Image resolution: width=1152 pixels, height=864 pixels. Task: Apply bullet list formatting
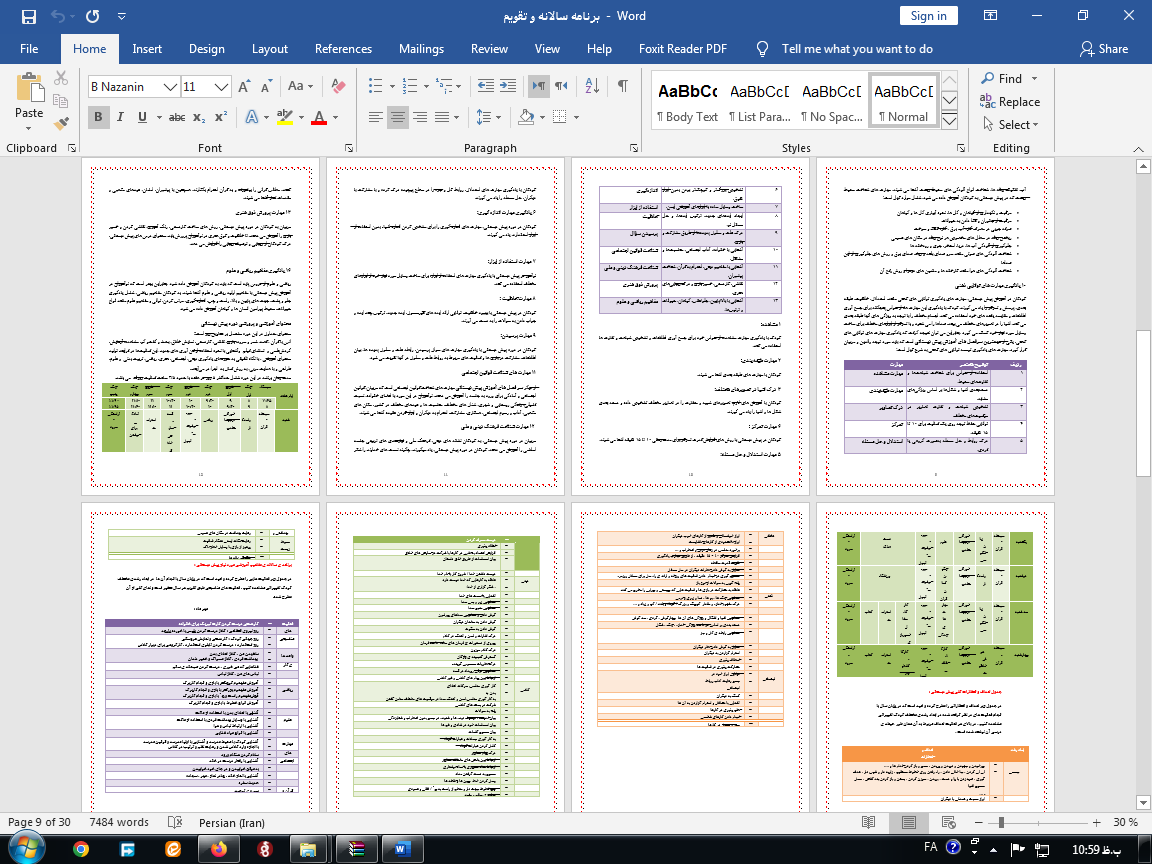[x=375, y=86]
